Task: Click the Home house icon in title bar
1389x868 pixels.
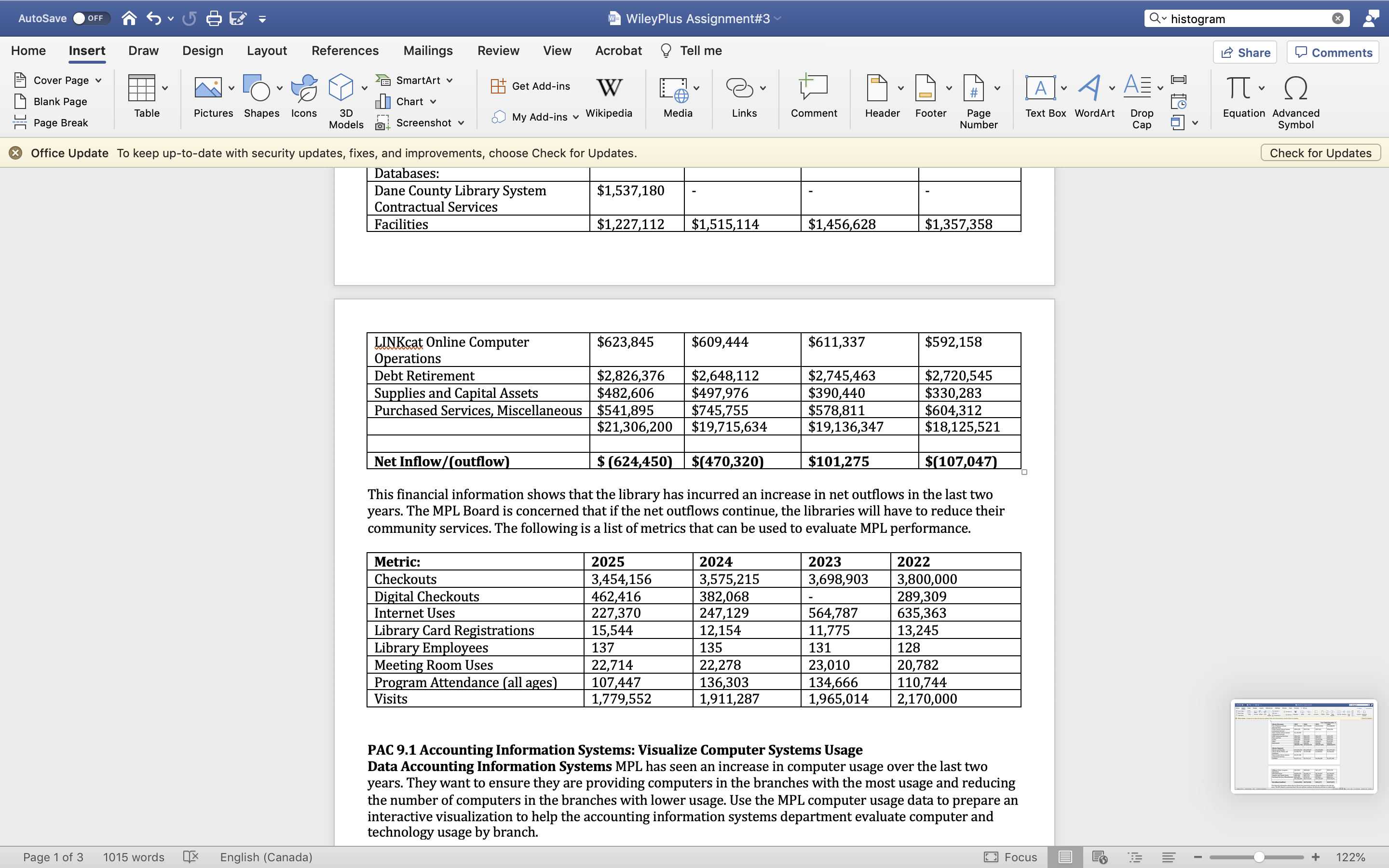Action: [129, 18]
